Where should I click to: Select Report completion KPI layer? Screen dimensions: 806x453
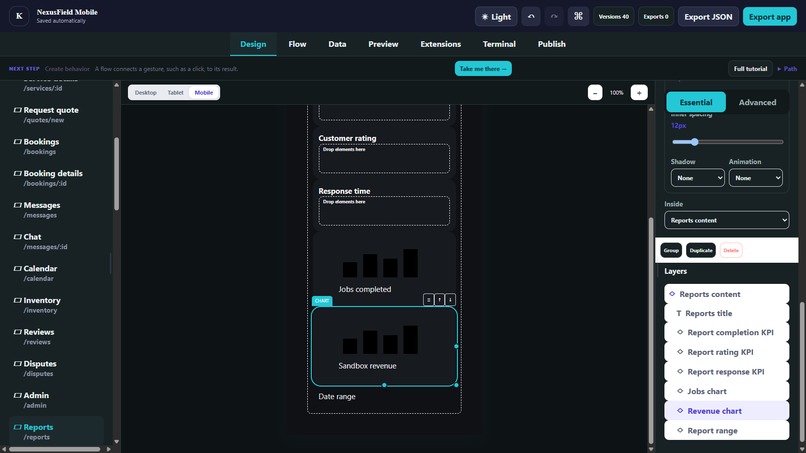tap(726, 333)
